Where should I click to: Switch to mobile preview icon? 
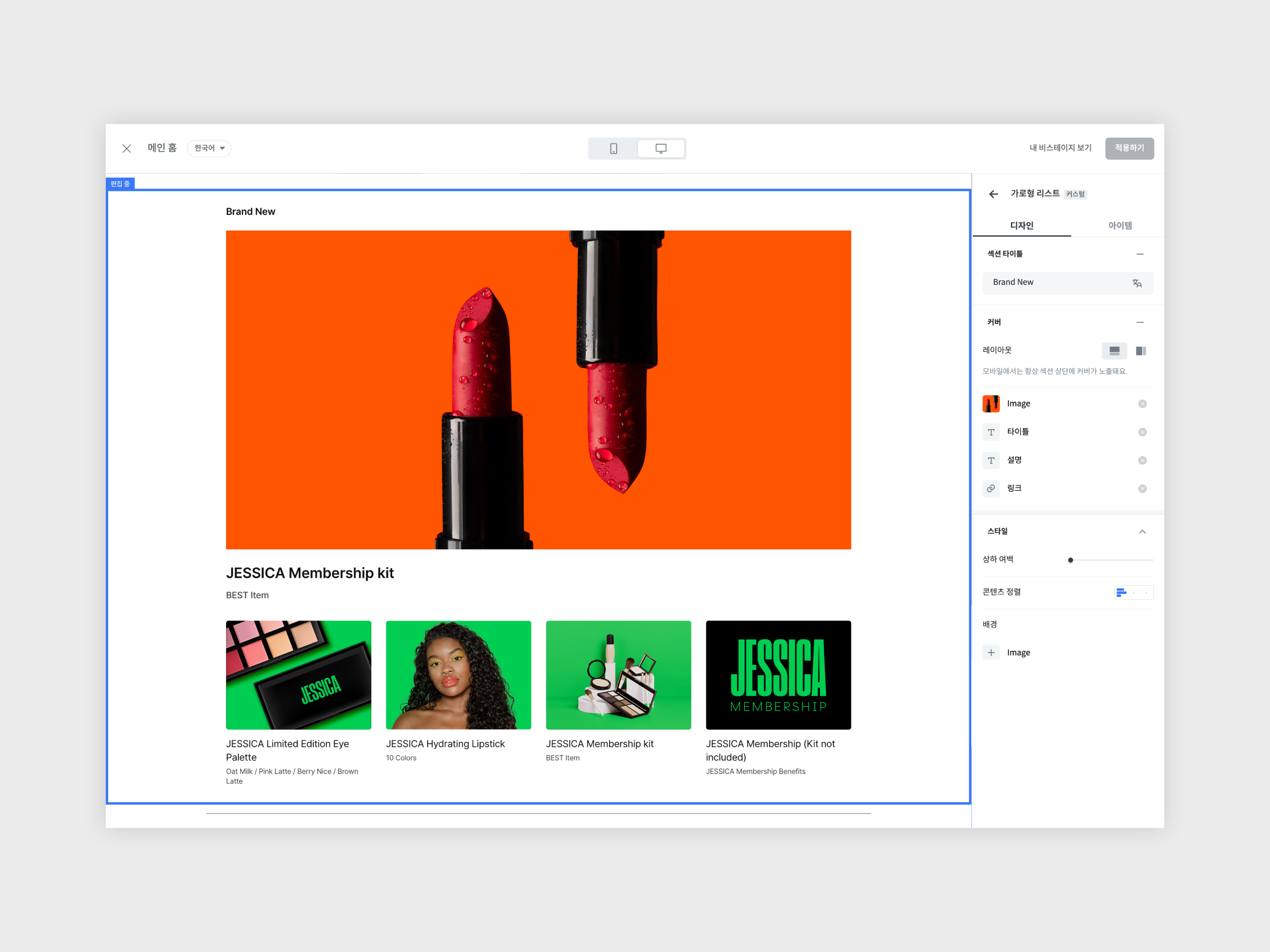coord(613,149)
